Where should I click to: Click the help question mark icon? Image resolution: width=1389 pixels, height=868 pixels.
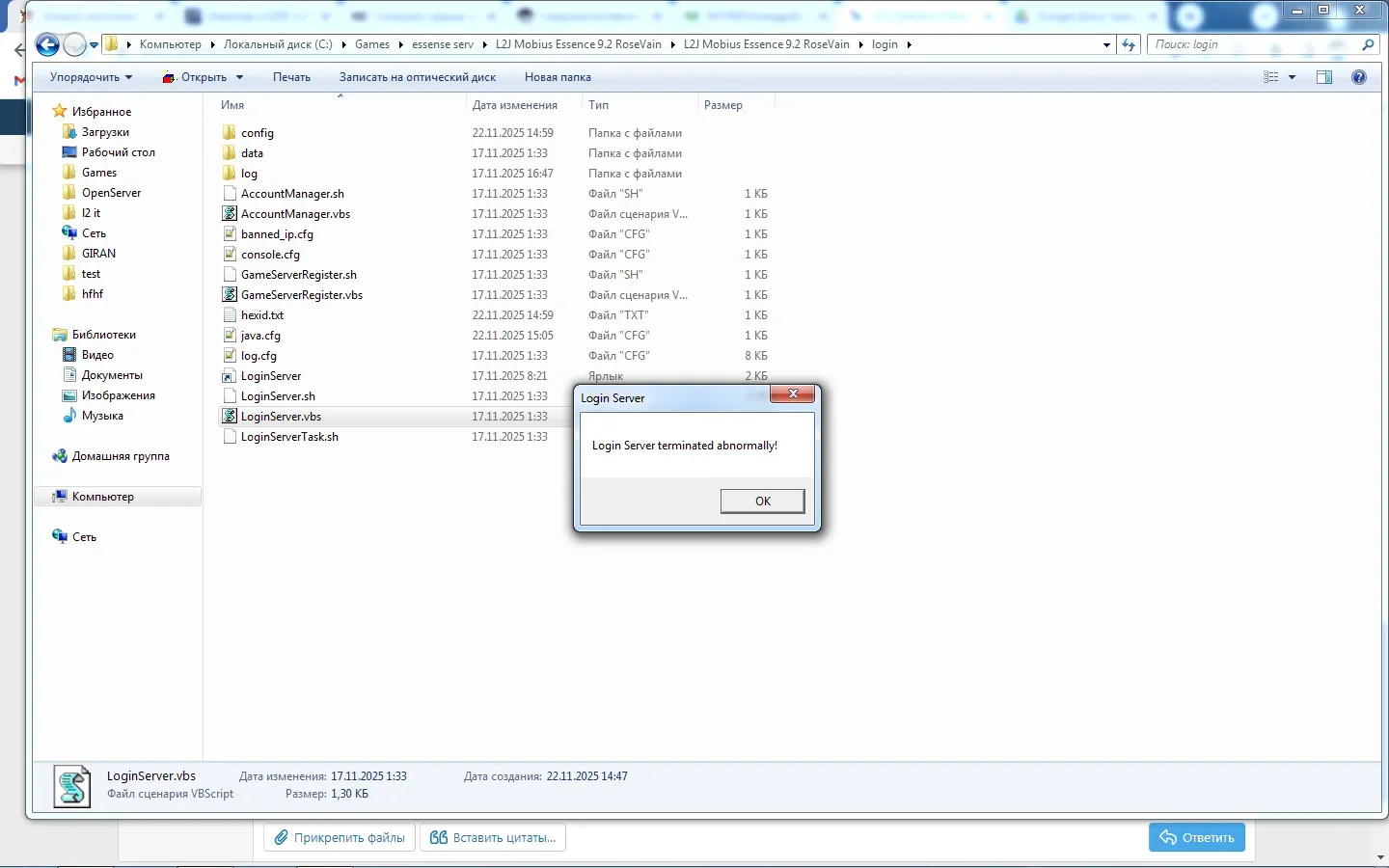point(1359,77)
